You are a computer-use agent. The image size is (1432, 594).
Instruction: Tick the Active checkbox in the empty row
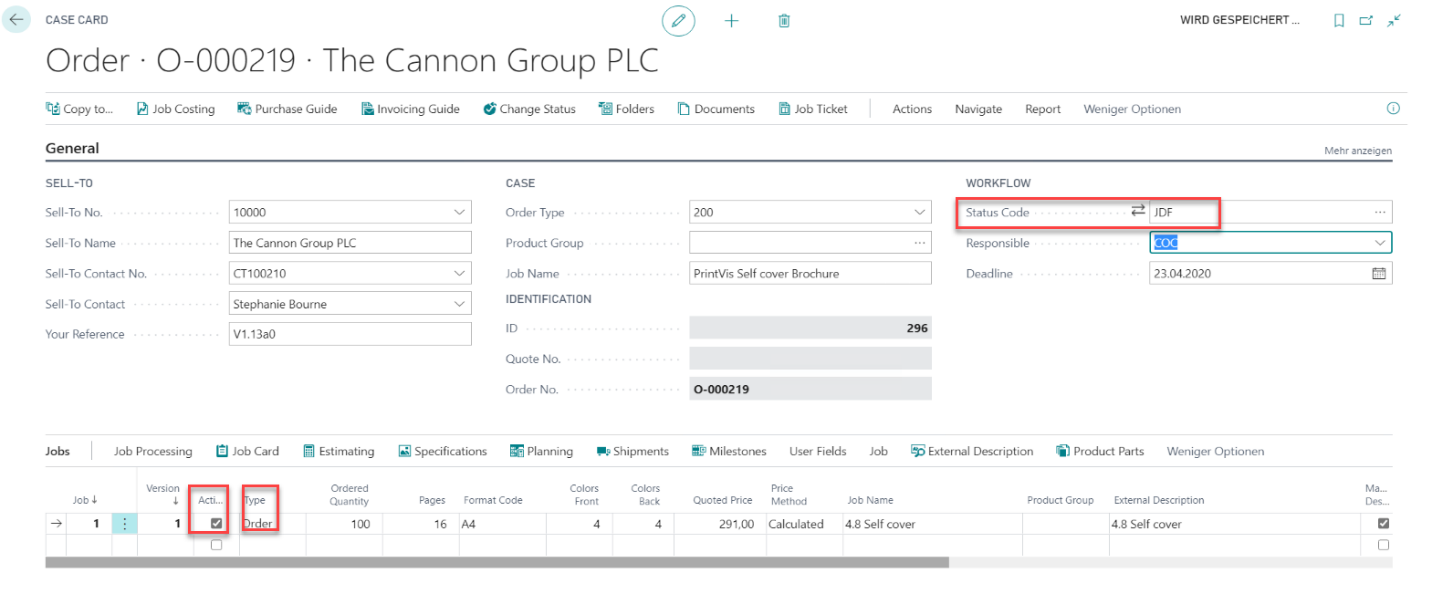pyautogui.click(x=216, y=545)
